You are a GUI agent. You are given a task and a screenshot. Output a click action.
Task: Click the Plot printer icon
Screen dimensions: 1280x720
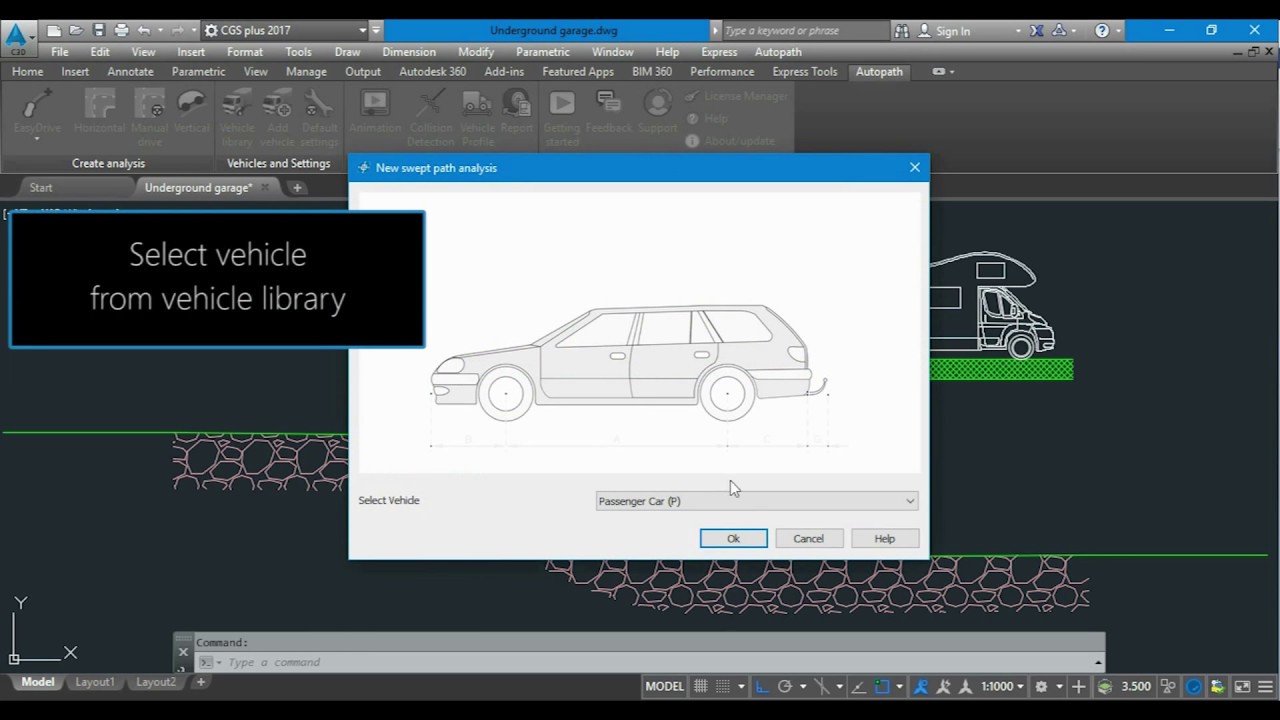(121, 31)
